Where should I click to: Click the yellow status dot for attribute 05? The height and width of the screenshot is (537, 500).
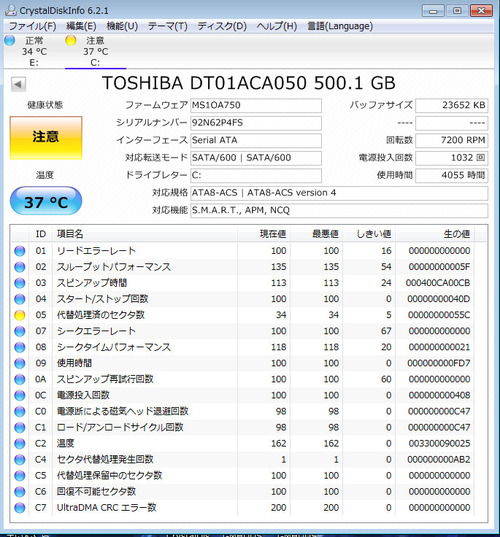(x=20, y=315)
